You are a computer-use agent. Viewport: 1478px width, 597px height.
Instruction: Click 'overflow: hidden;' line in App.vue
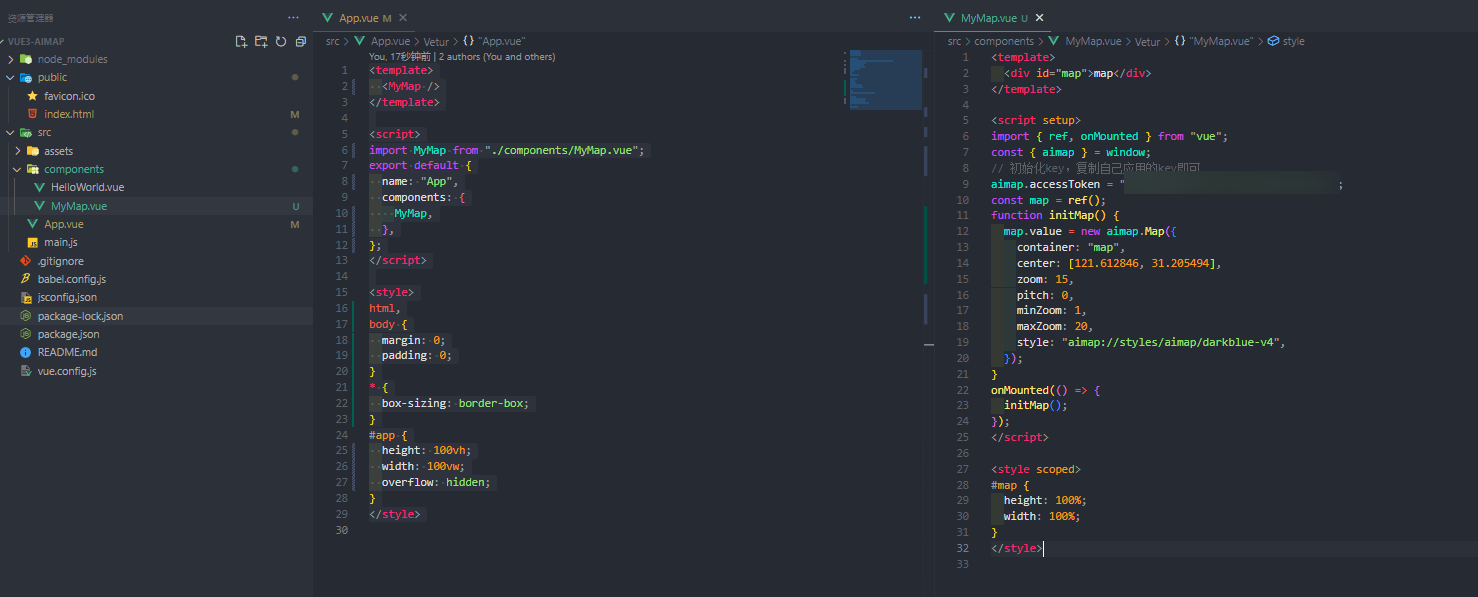point(438,482)
